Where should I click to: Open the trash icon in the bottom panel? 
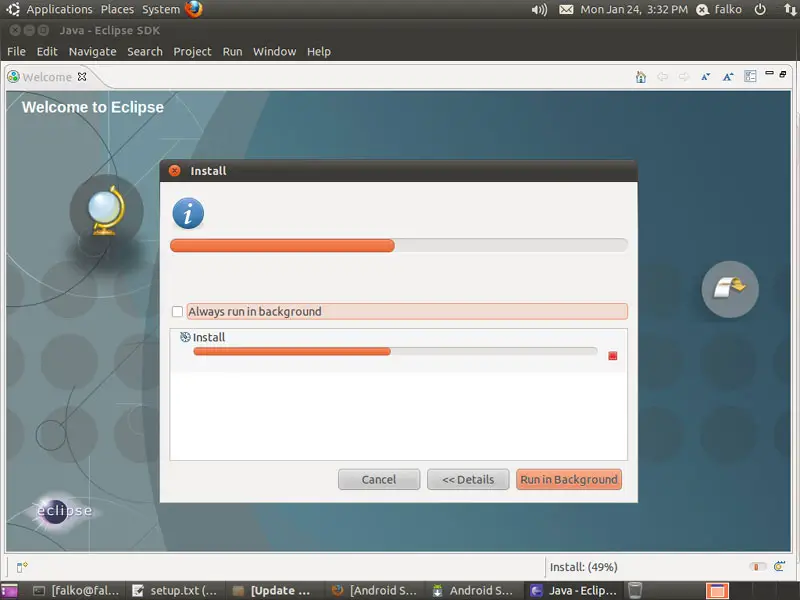pos(635,590)
